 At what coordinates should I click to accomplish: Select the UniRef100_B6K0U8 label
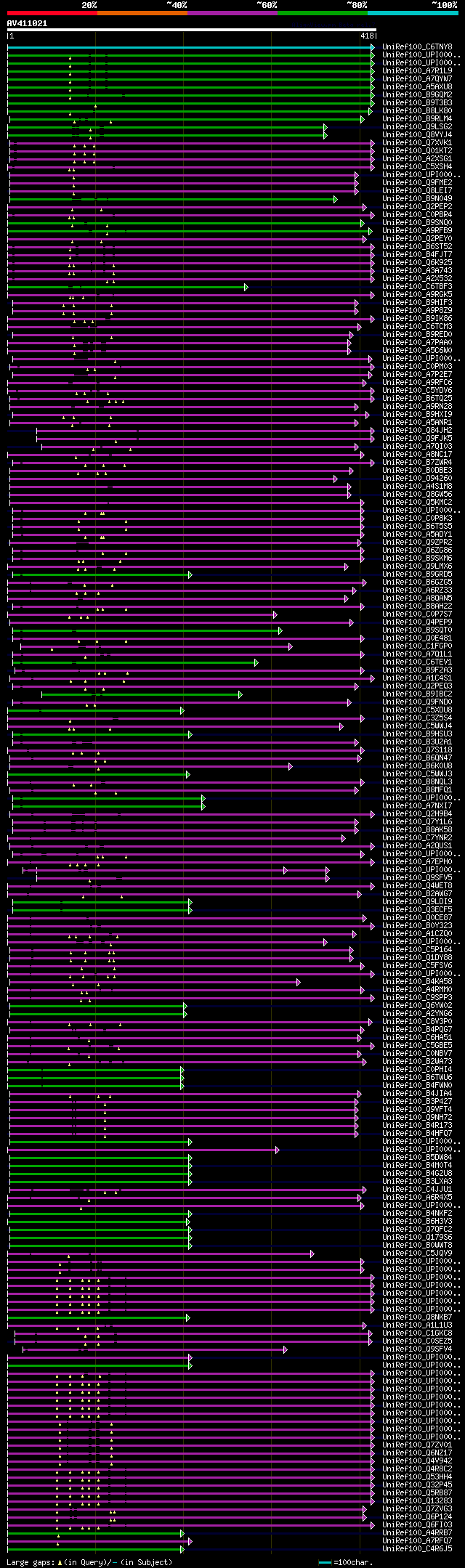click(x=417, y=766)
